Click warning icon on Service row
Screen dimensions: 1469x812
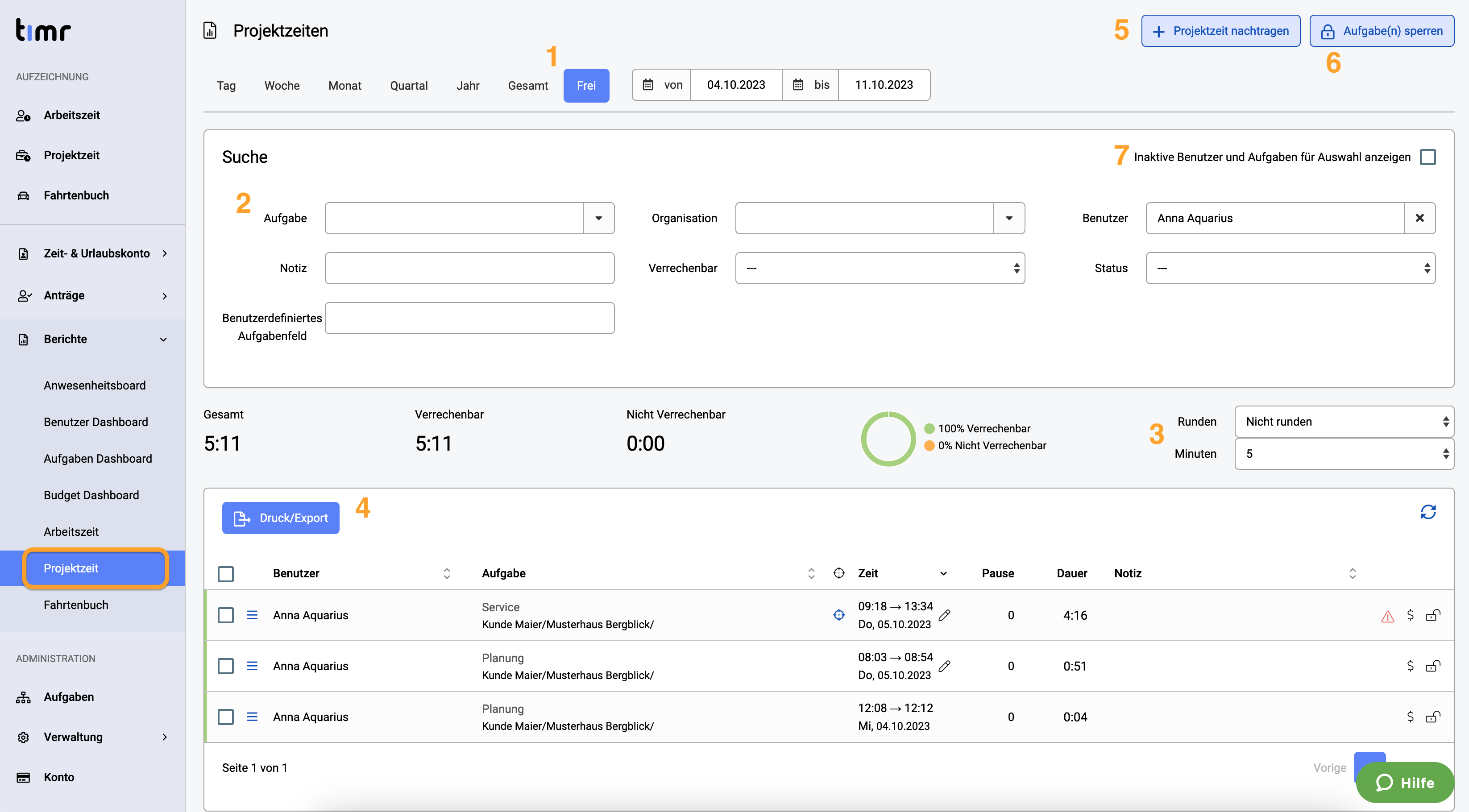pyautogui.click(x=1387, y=617)
